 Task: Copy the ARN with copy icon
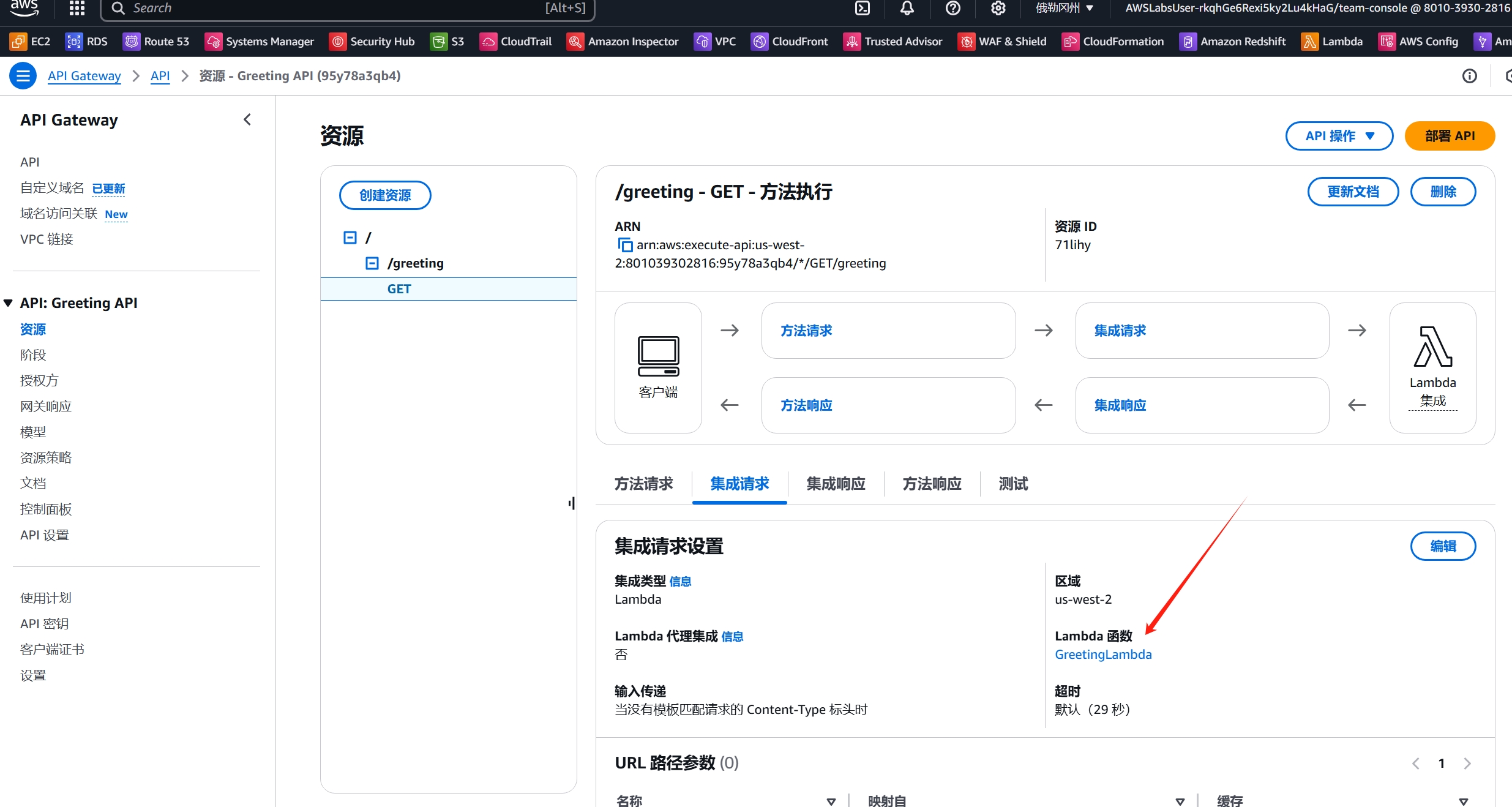pos(624,245)
